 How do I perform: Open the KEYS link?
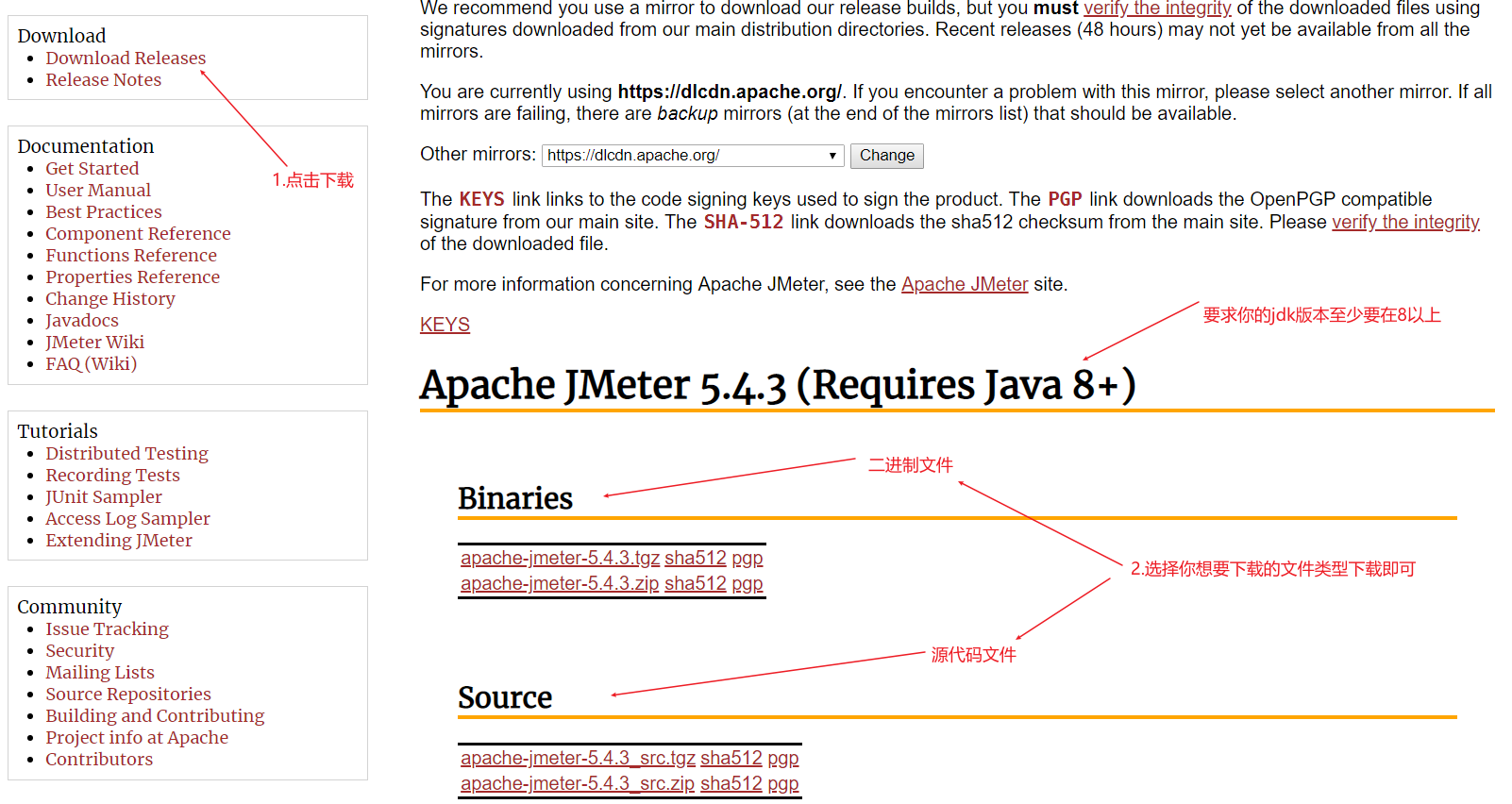click(x=445, y=325)
